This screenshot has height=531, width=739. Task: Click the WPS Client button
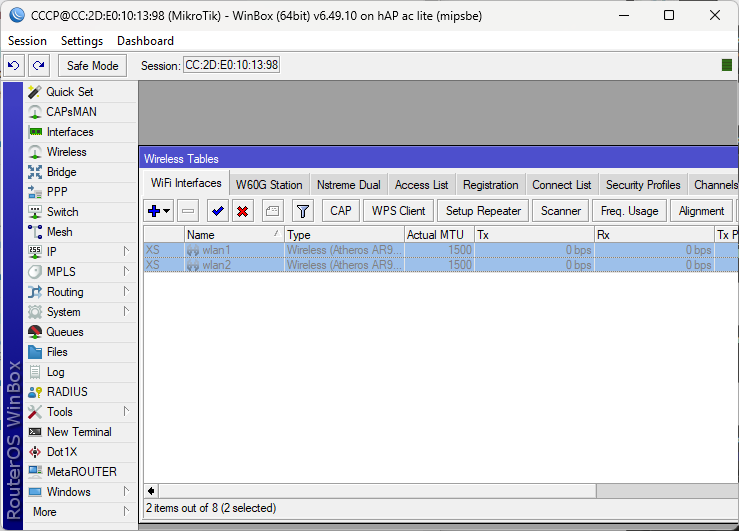[398, 211]
